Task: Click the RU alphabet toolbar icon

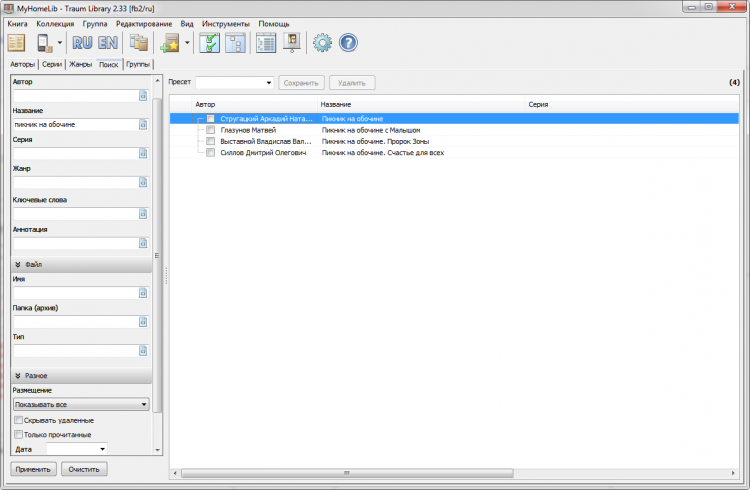Action: coord(82,43)
